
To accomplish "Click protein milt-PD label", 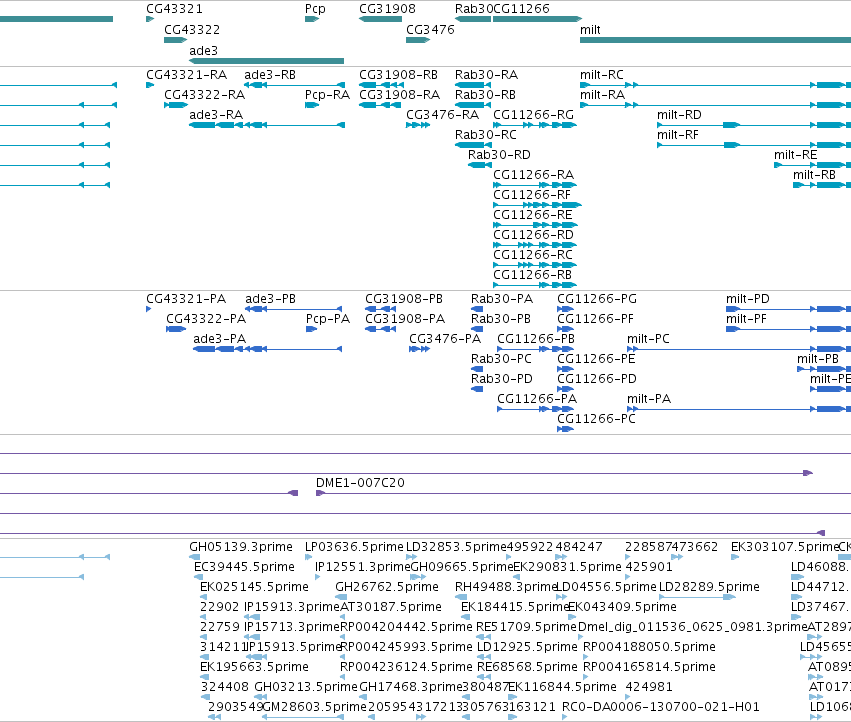I will [x=747, y=299].
